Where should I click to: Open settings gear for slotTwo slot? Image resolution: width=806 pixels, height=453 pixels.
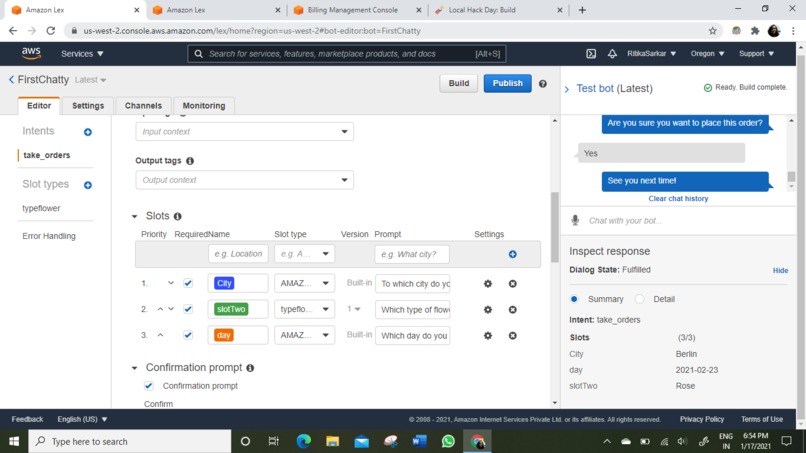click(x=488, y=310)
